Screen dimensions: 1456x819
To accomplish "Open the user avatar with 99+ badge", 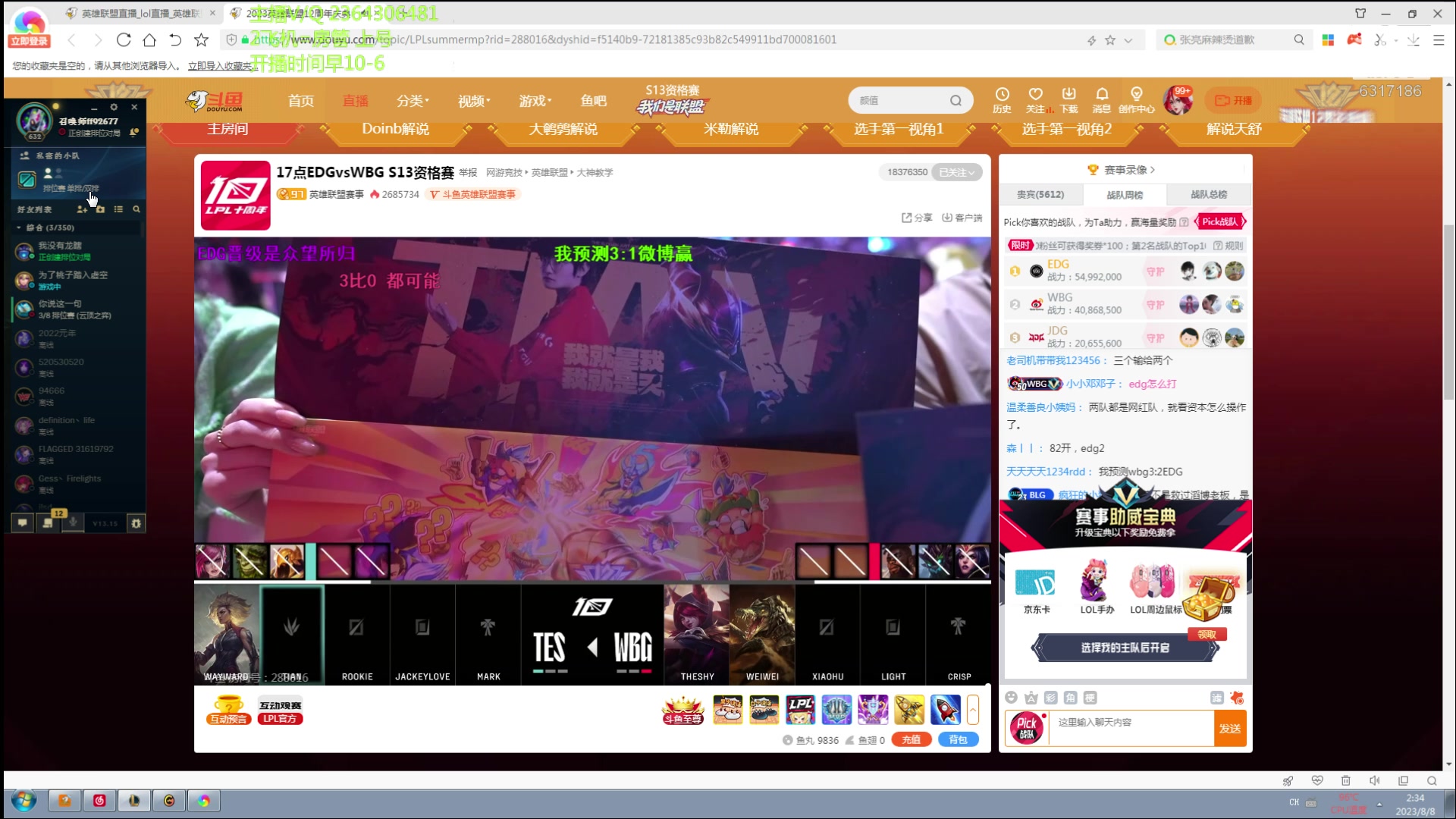I will (1178, 100).
